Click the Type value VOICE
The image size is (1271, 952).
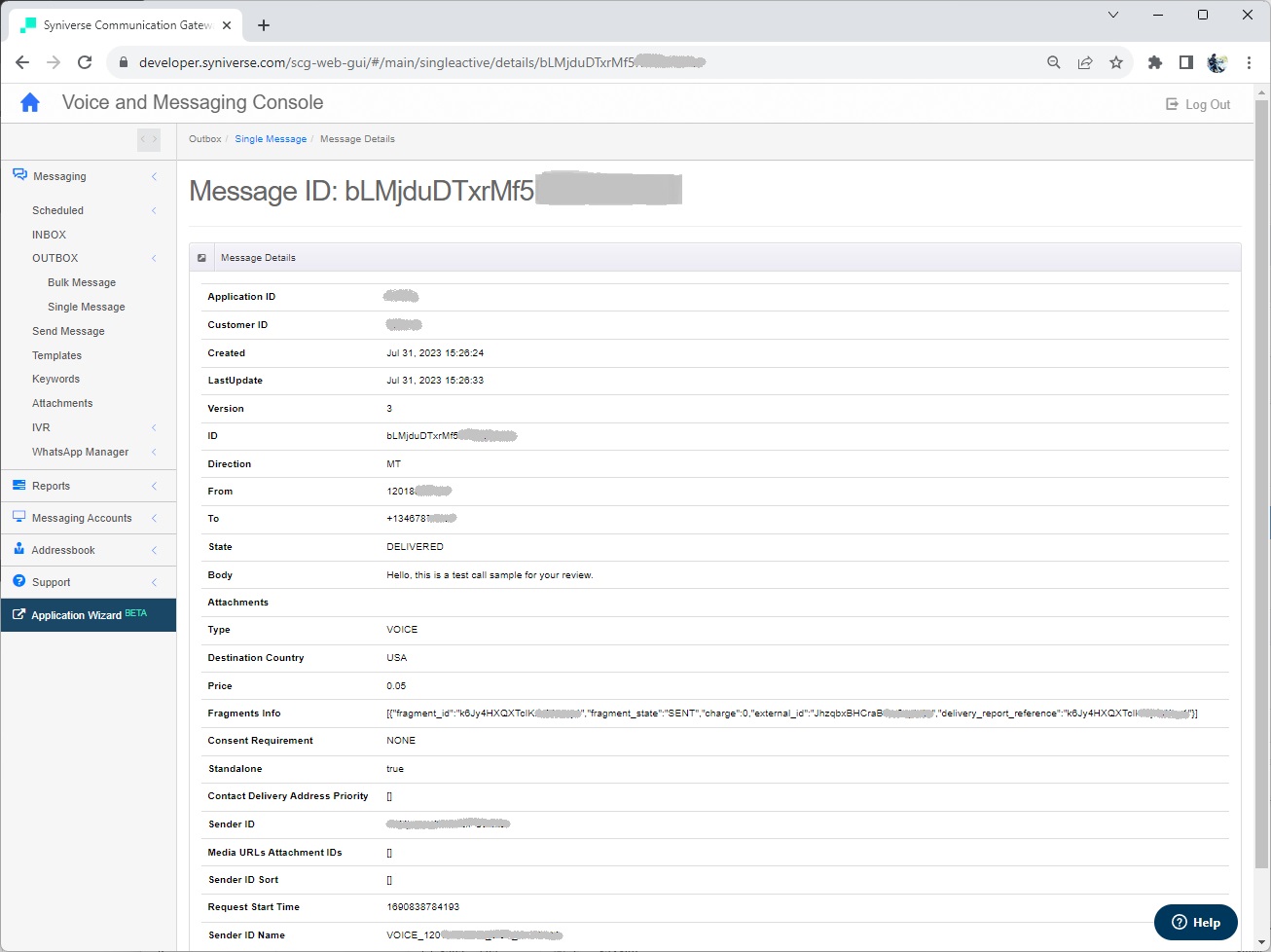coord(402,630)
